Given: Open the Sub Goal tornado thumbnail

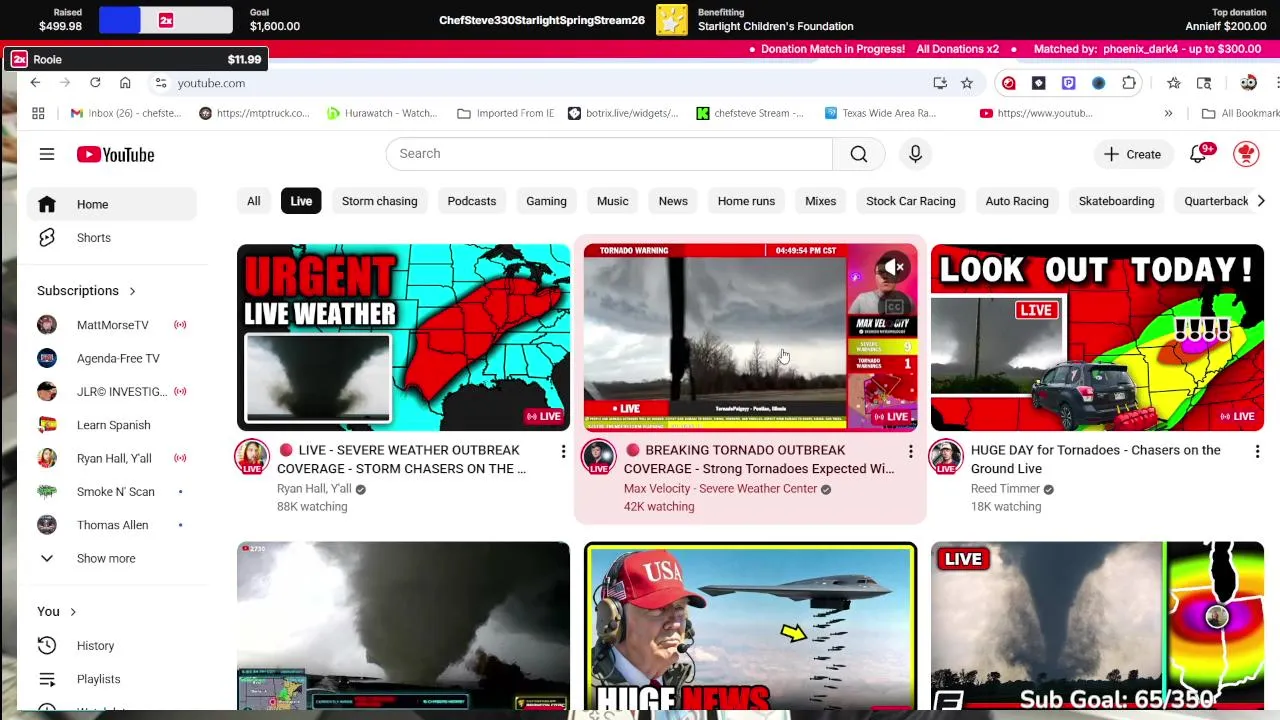Looking at the screenshot, I should [x=1097, y=626].
